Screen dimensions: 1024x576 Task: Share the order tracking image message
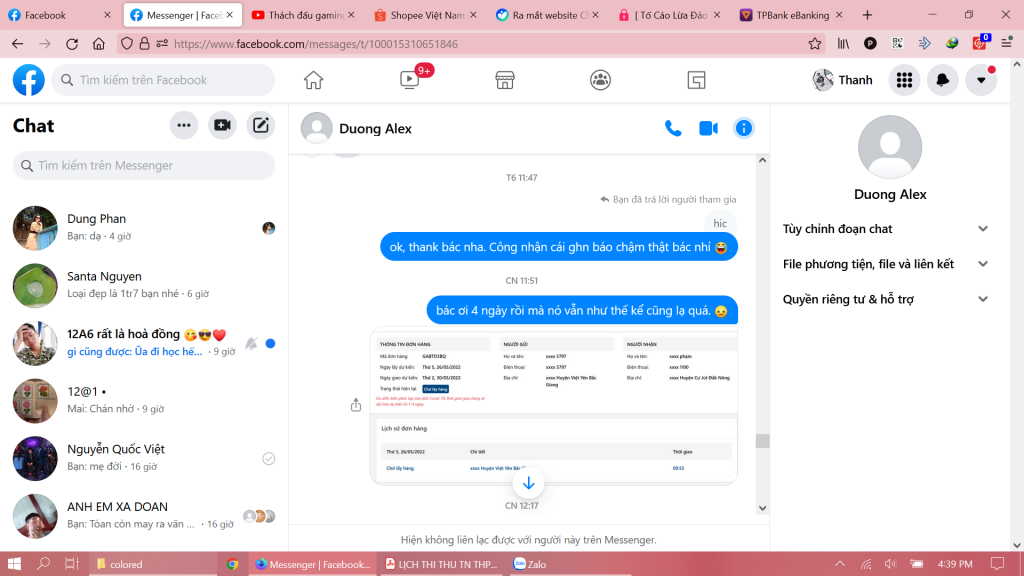[356, 405]
